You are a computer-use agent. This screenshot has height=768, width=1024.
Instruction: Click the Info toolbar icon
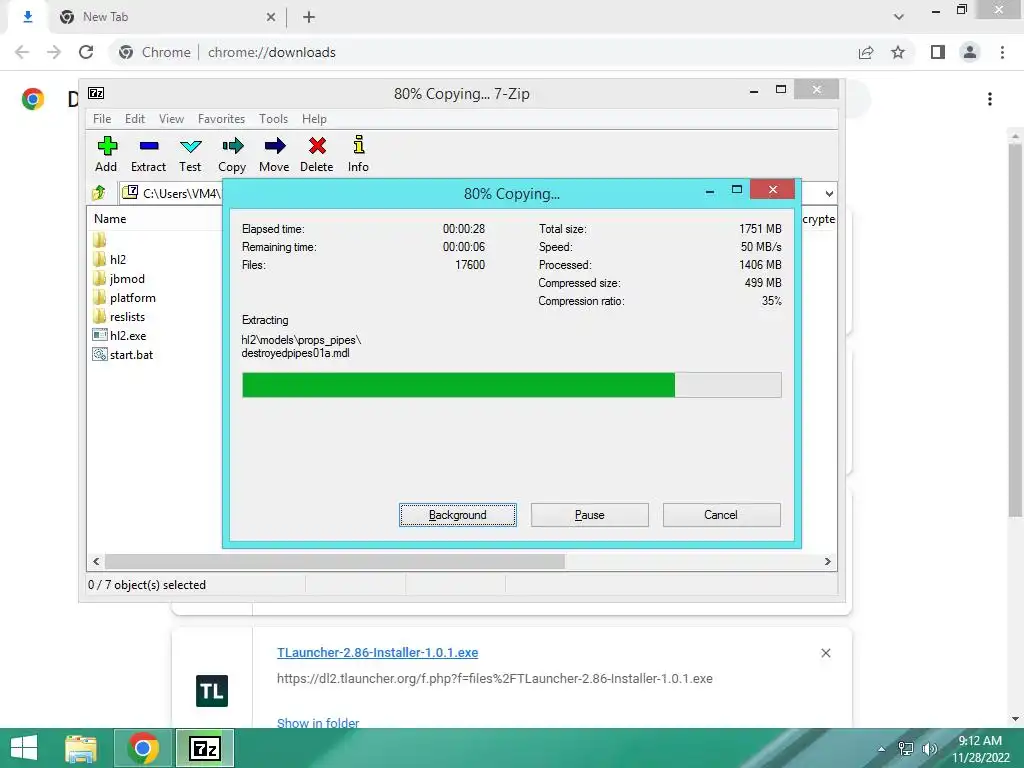tap(358, 154)
